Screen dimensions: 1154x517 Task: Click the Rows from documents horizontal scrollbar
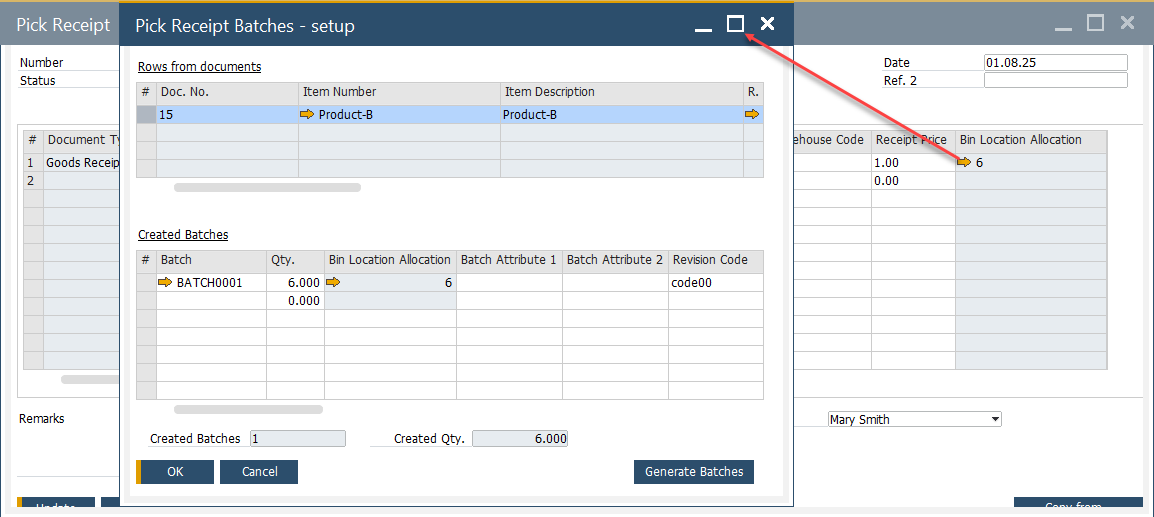click(x=267, y=187)
